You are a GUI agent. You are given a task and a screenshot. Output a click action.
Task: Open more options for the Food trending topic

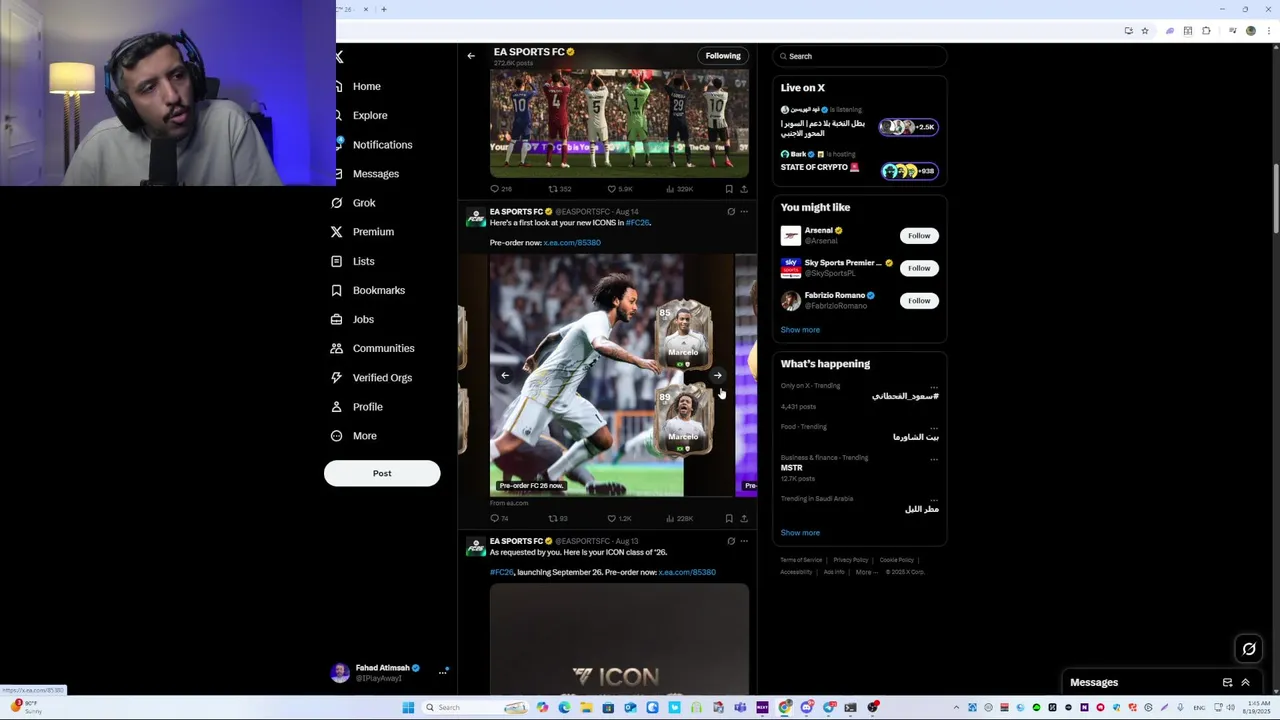934,427
